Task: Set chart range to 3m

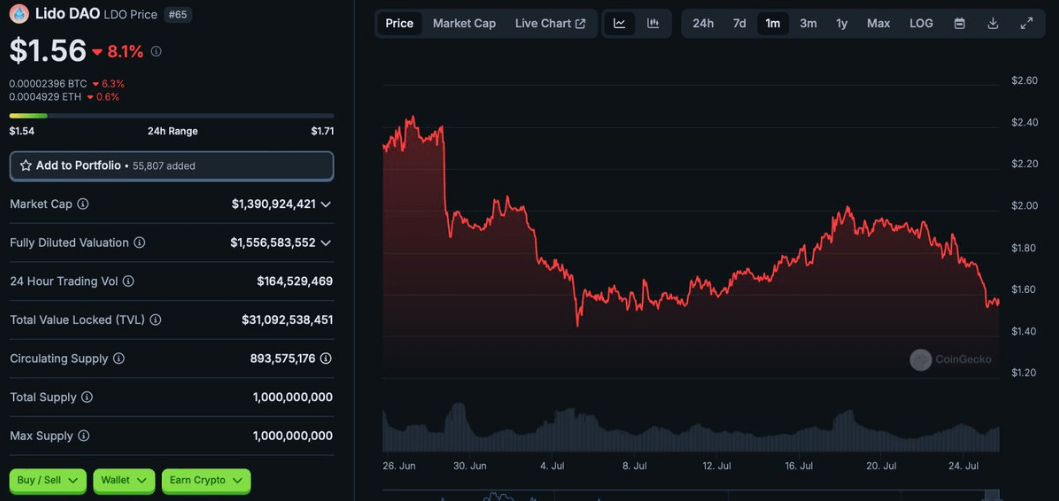Action: pos(808,24)
